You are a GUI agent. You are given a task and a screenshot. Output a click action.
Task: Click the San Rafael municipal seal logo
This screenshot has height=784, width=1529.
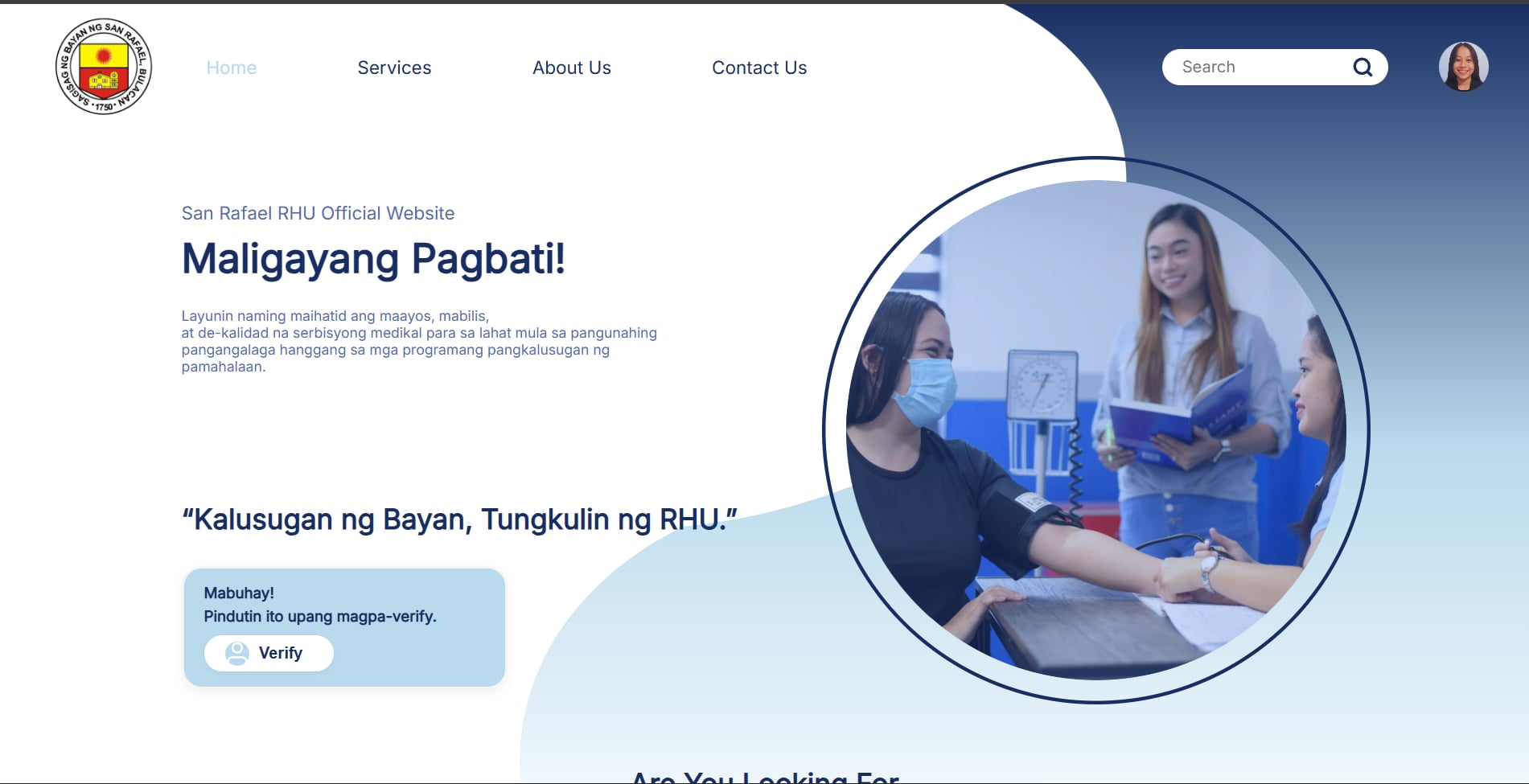[104, 67]
